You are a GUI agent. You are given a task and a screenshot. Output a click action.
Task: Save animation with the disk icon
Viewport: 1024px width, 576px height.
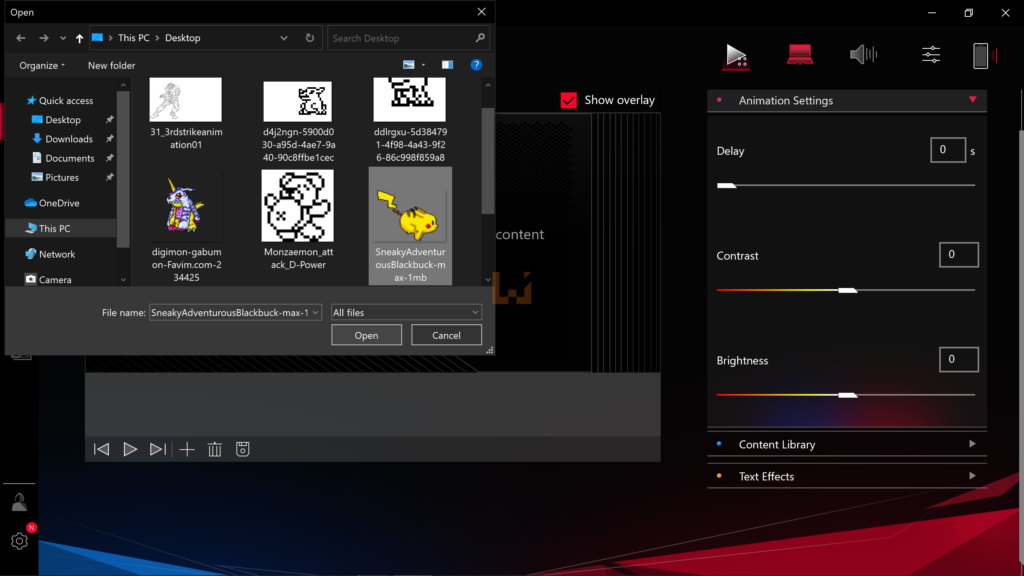click(242, 449)
